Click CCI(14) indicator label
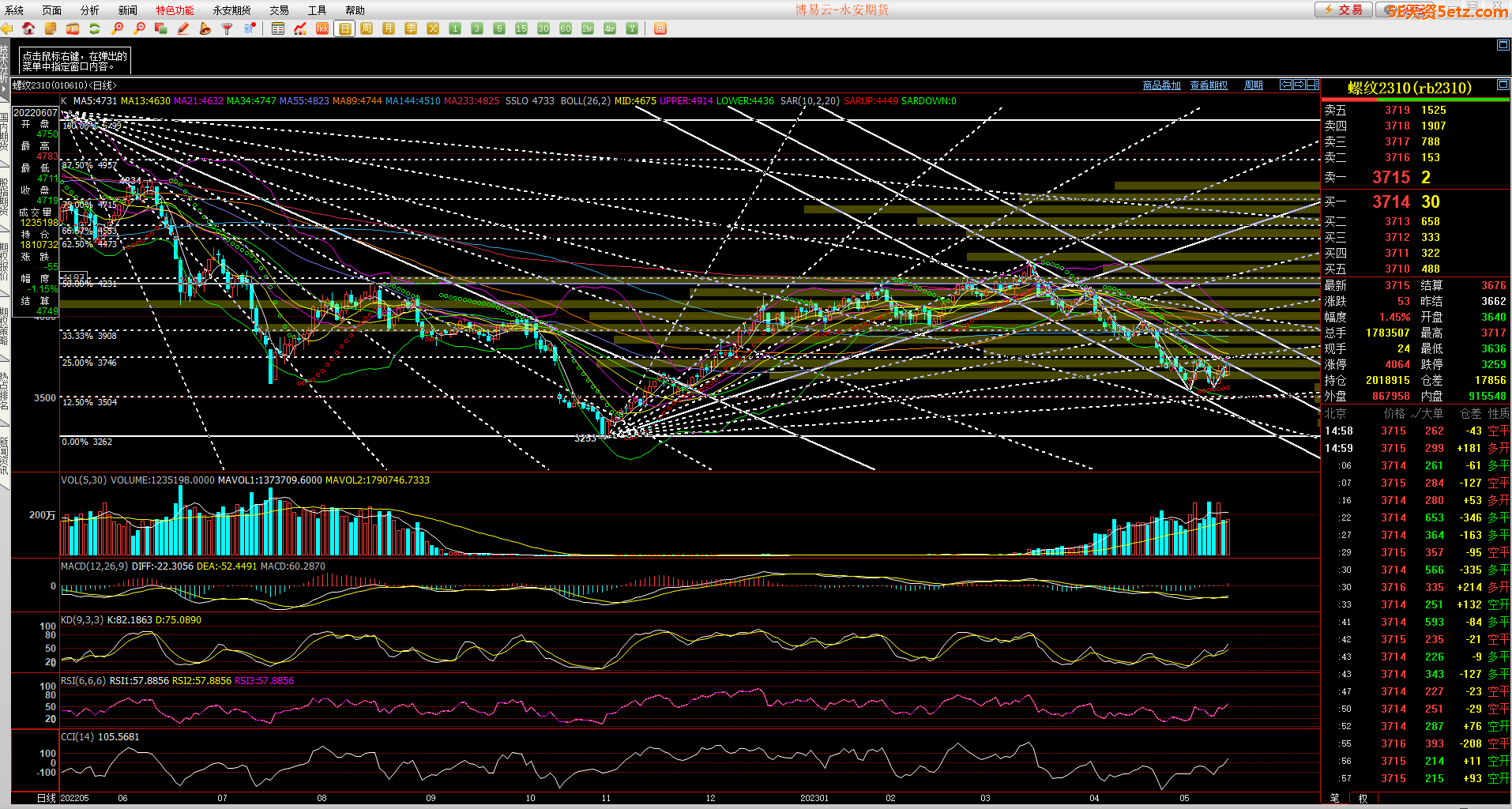The width and height of the screenshot is (1512, 809). [x=77, y=737]
